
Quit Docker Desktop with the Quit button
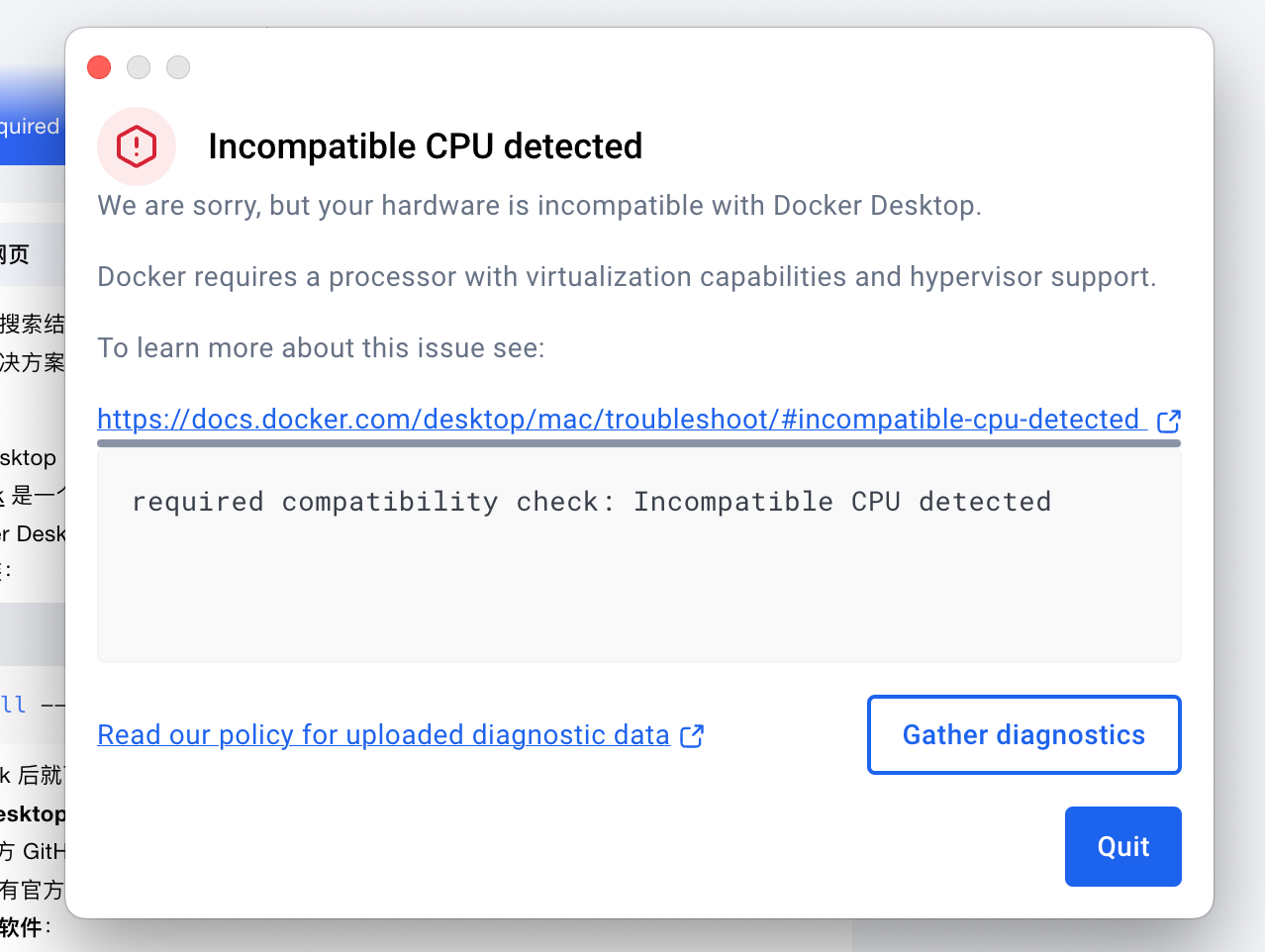coord(1122,846)
